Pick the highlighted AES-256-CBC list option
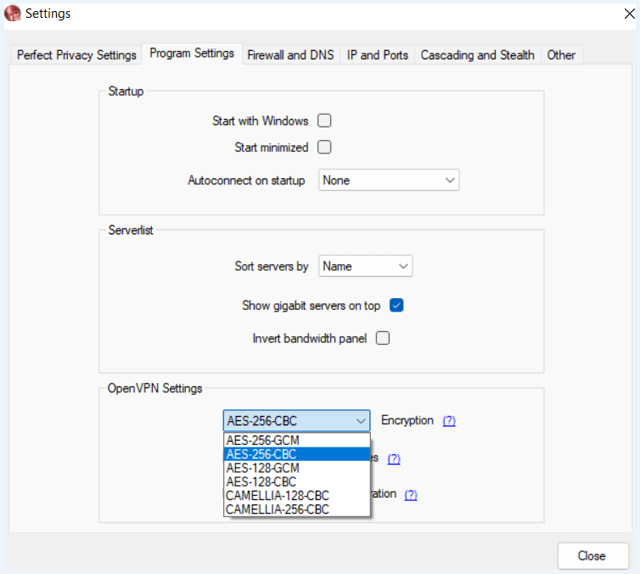 (297, 454)
